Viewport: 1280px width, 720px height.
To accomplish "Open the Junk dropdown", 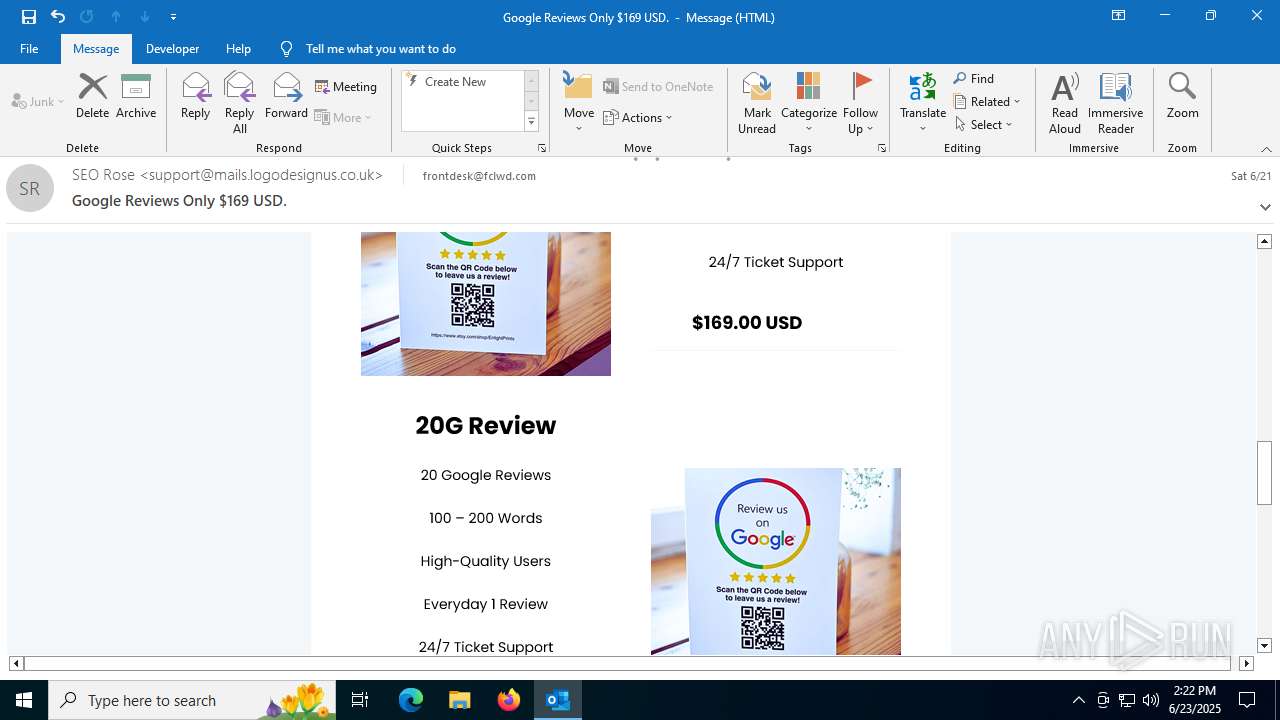I will pos(38,101).
